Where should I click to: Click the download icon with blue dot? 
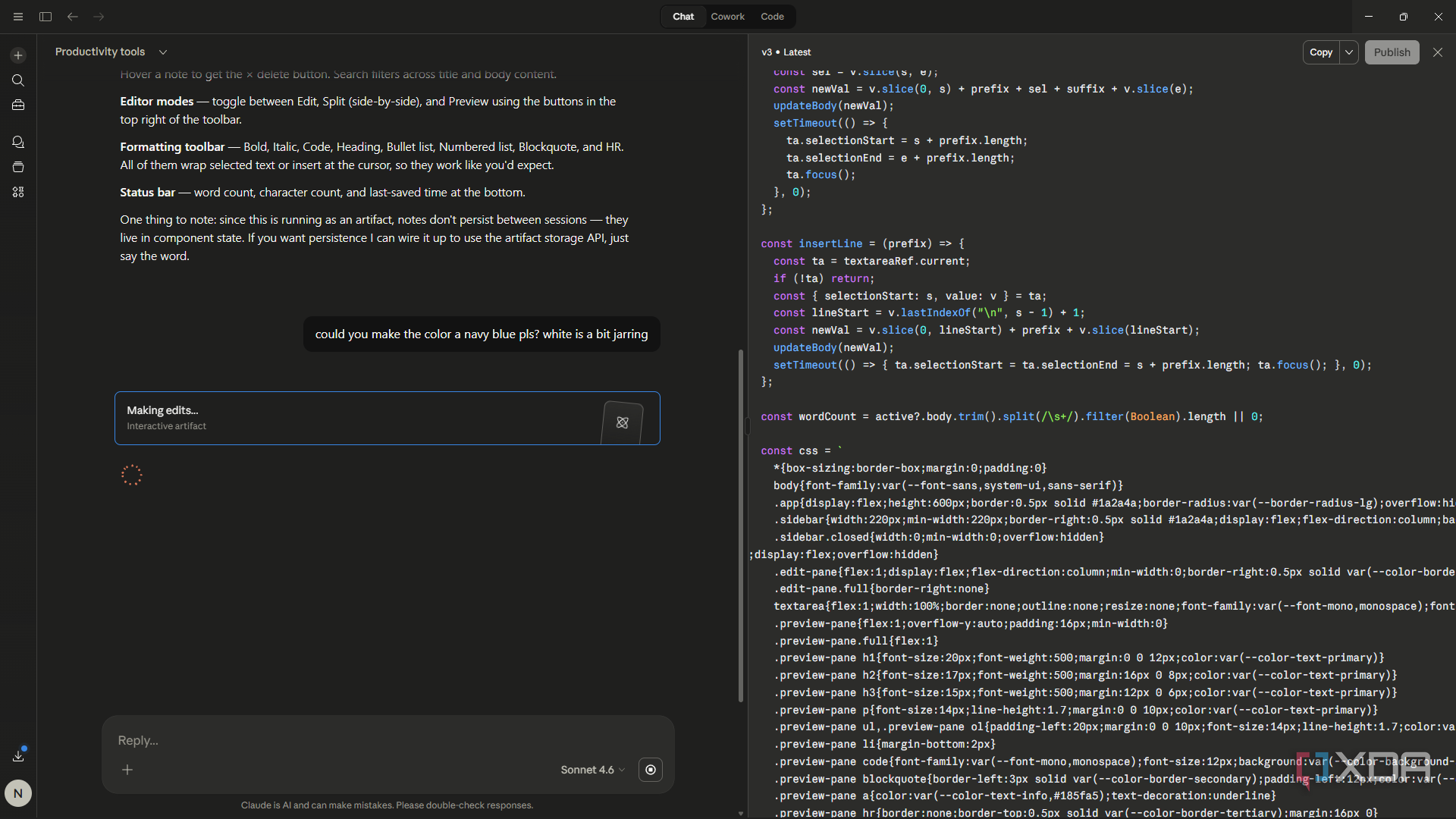pos(18,755)
